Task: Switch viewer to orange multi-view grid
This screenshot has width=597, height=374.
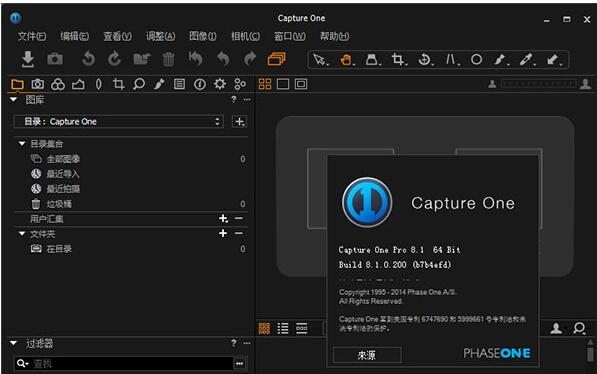Action: [x=265, y=84]
